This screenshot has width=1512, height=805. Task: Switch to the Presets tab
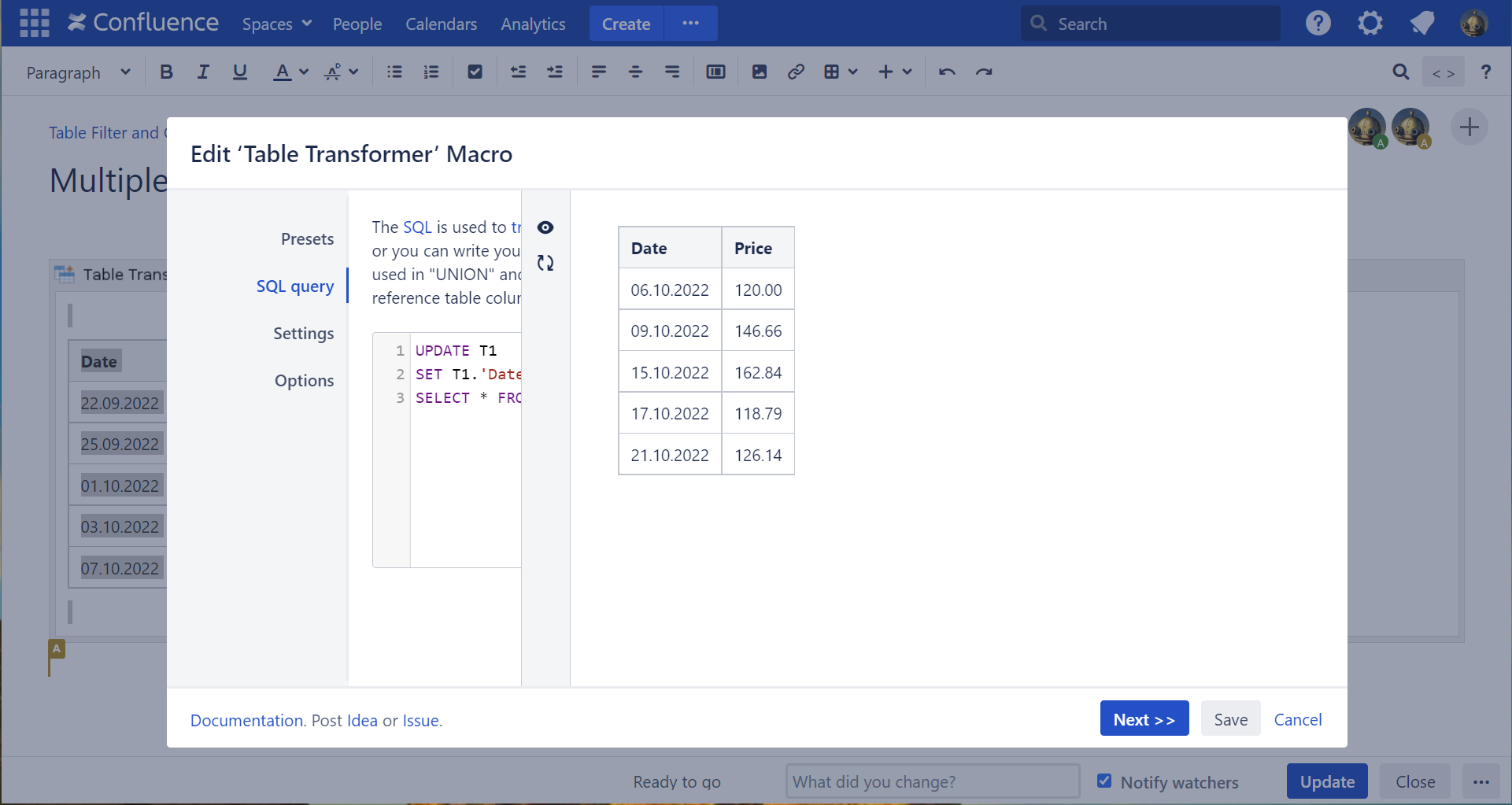click(x=307, y=239)
